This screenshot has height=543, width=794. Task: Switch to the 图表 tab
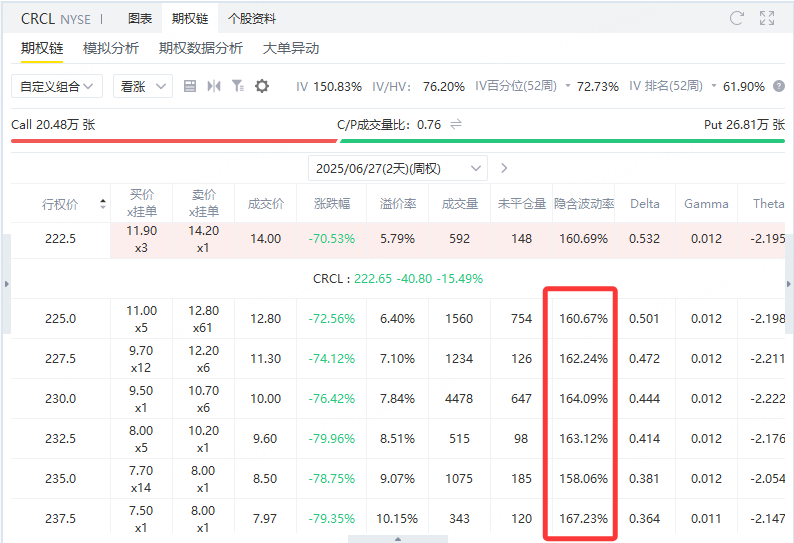tap(140, 19)
